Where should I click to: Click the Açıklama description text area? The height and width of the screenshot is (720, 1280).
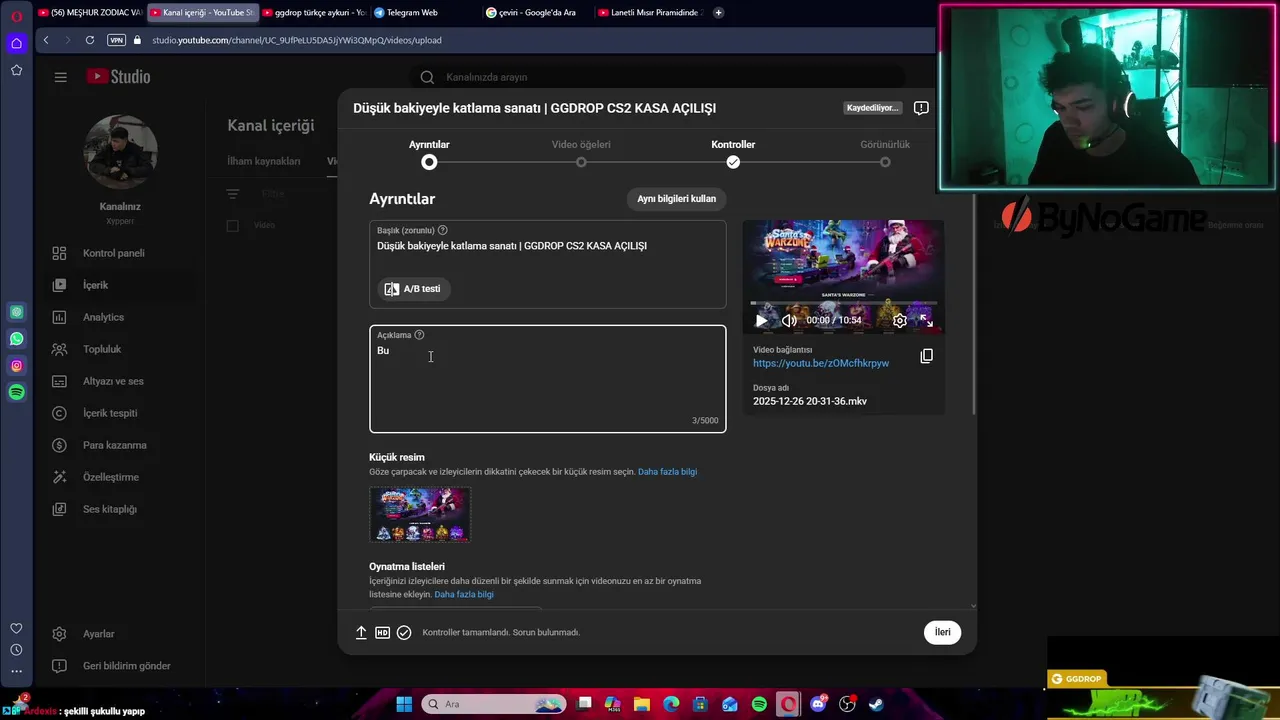(547, 380)
